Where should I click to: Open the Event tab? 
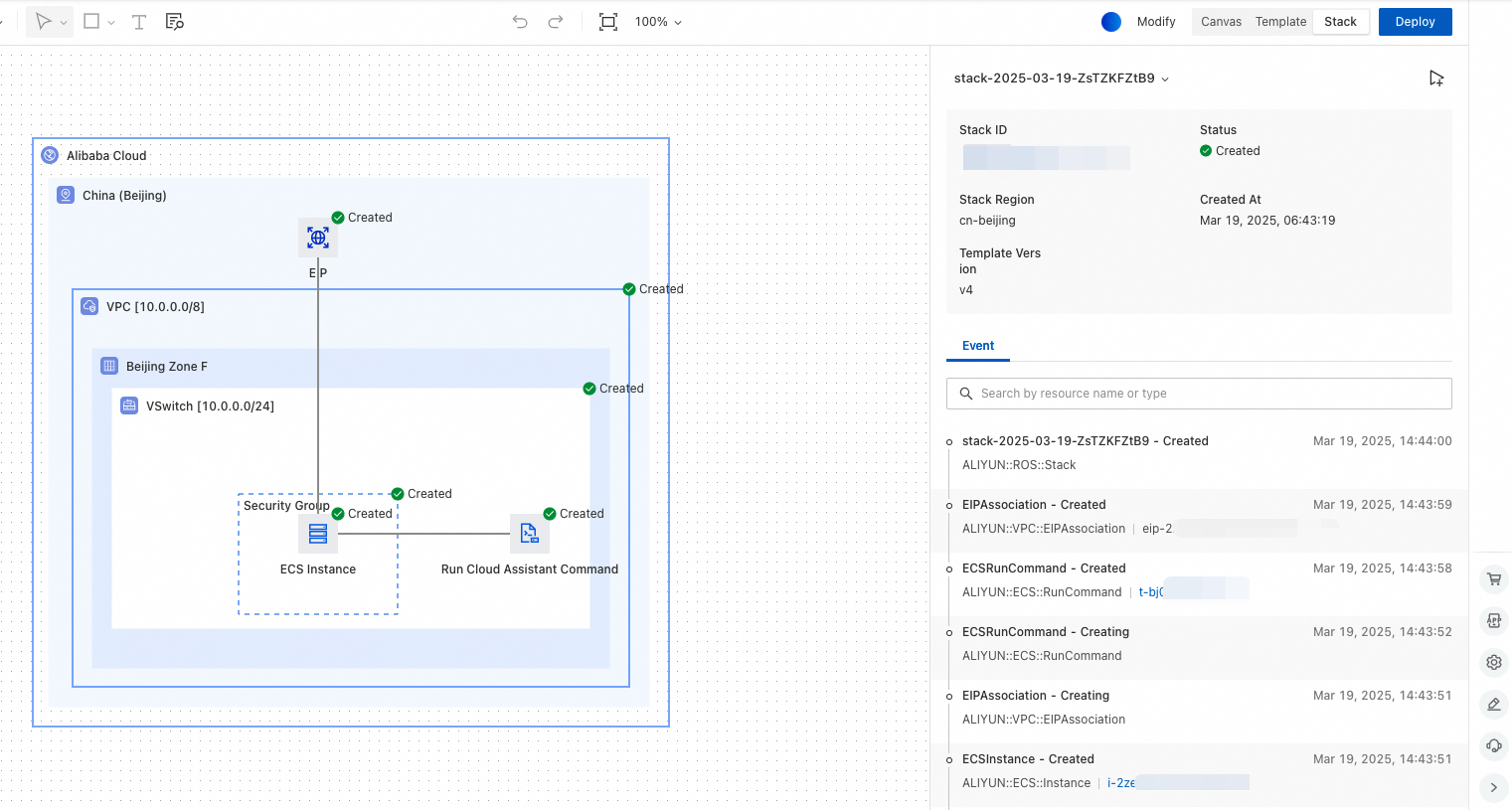978,346
